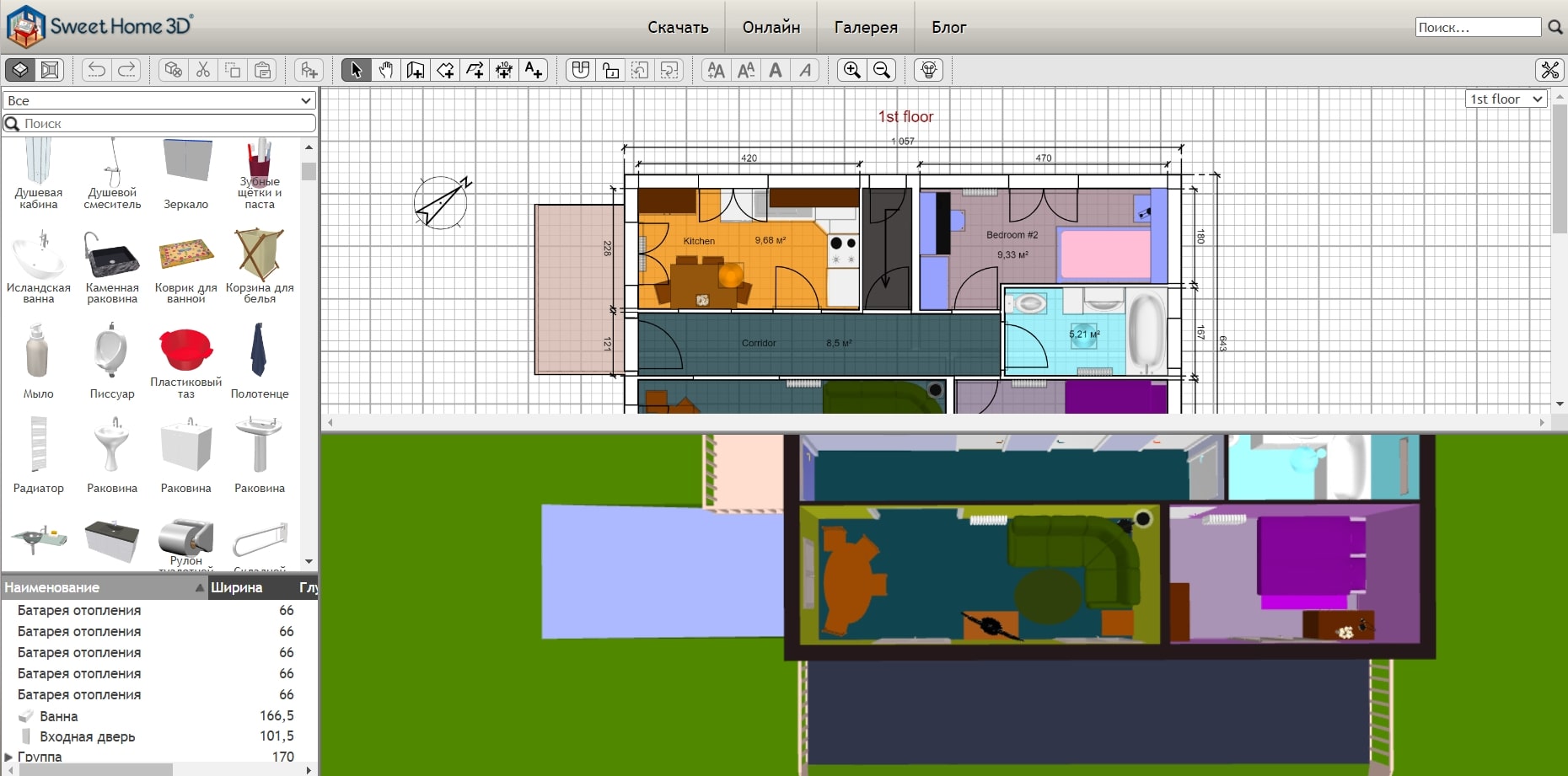The height and width of the screenshot is (776, 1568).
Task: Select the Pan hand tool
Action: 386,70
